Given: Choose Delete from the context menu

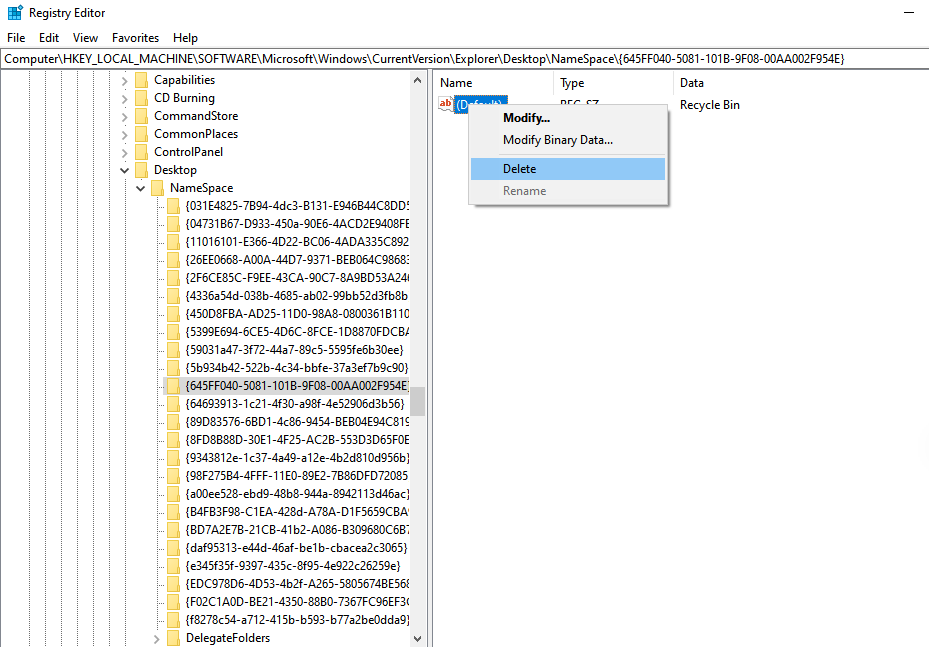Looking at the screenshot, I should click(521, 168).
